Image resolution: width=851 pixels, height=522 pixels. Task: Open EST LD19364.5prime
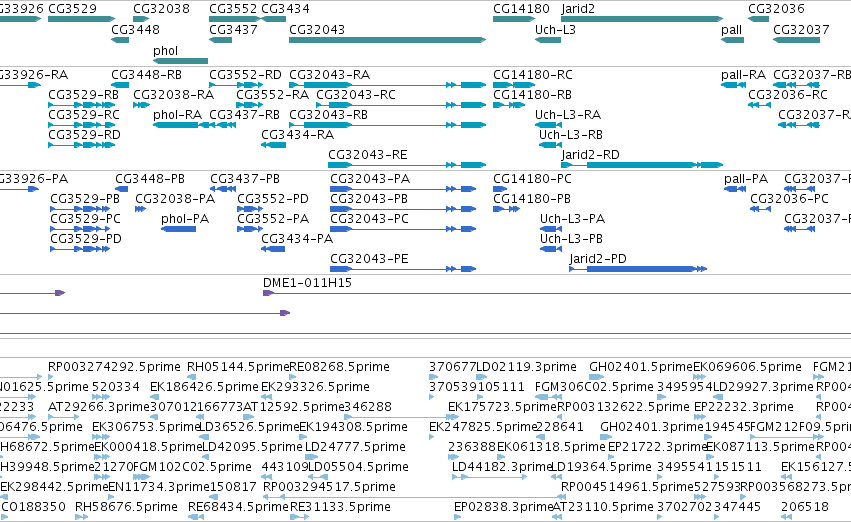(x=601, y=468)
